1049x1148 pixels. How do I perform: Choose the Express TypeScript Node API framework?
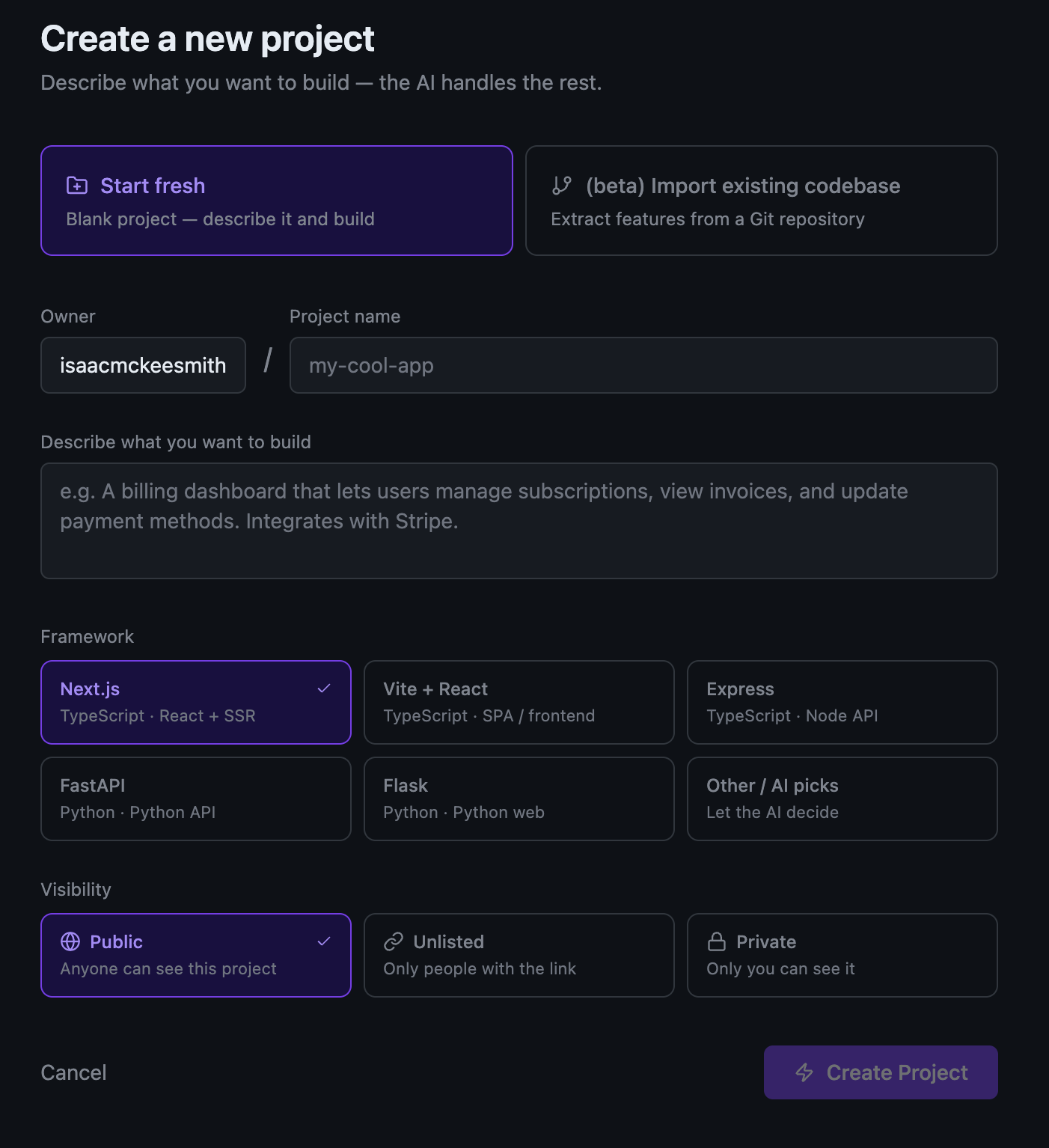[x=842, y=702]
